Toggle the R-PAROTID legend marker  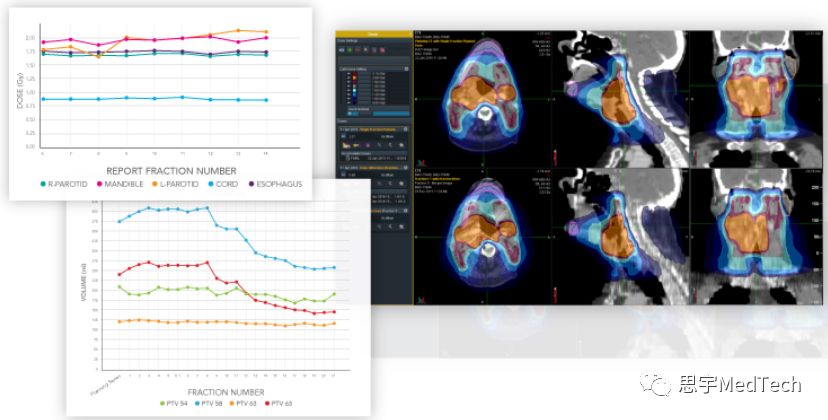point(44,184)
